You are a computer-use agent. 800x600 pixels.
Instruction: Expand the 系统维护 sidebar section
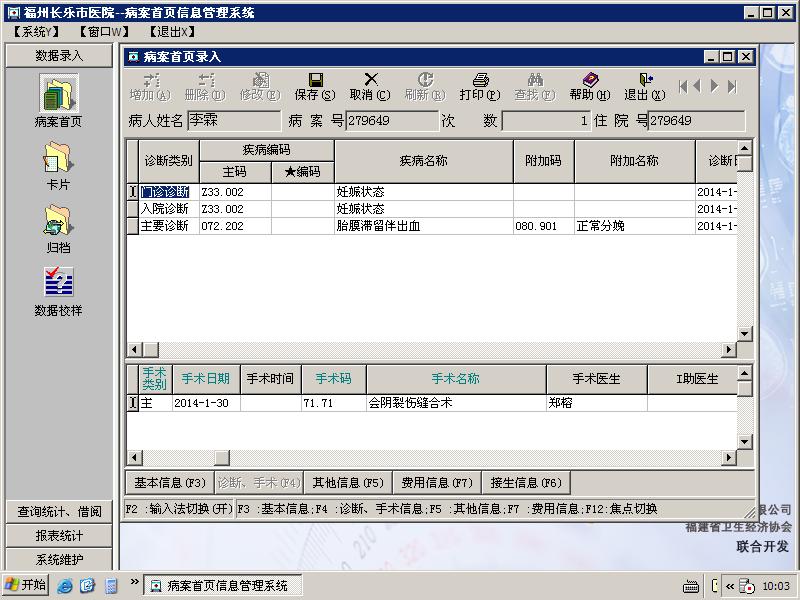[x=59, y=559]
